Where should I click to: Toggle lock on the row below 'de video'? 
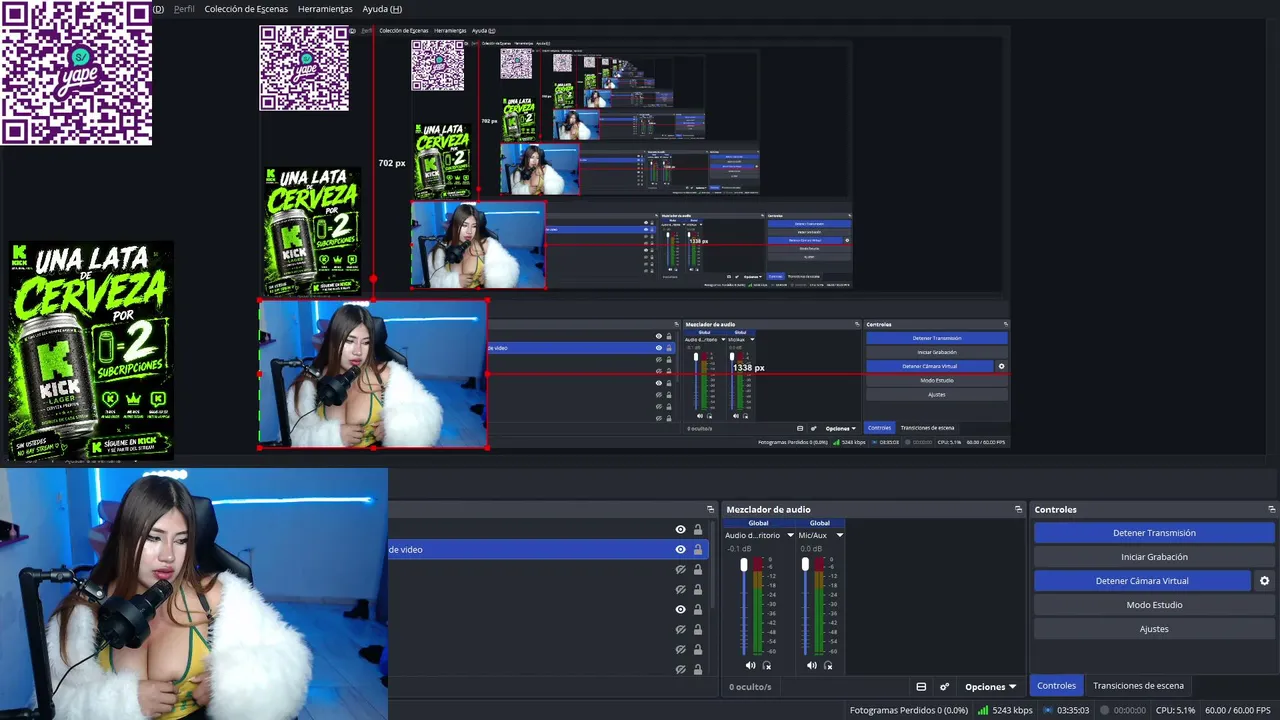coord(697,570)
